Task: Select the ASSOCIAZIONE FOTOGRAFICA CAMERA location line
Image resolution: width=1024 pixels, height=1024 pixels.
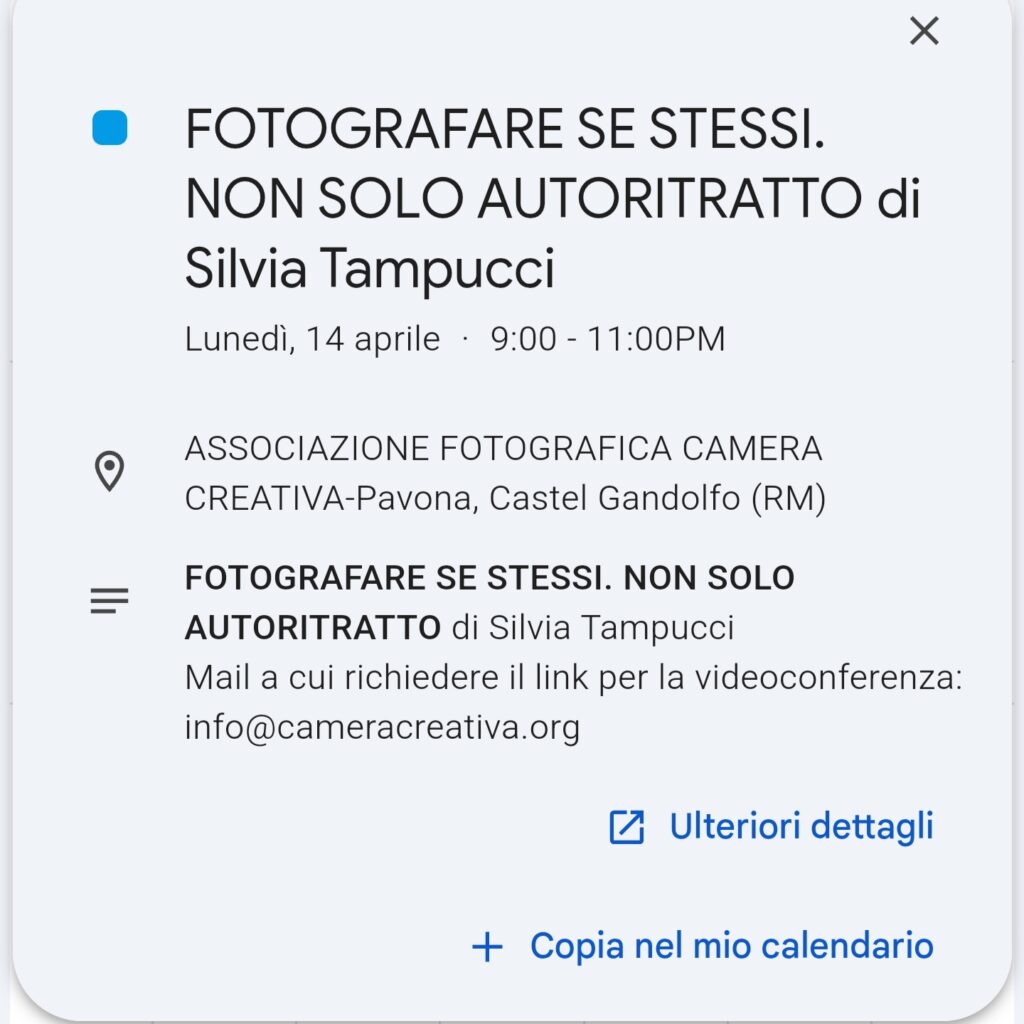Action: [503, 449]
